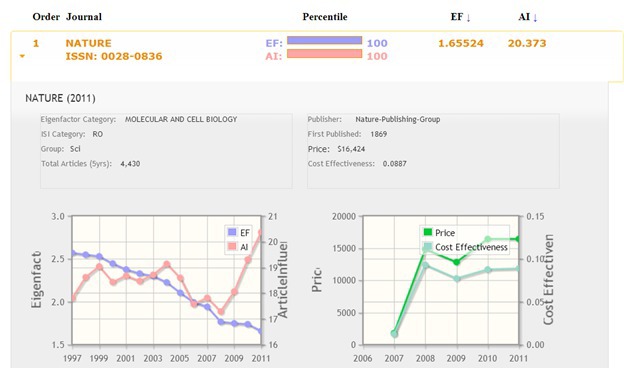The width and height of the screenshot is (624, 368).
Task: Click the Percentile column header
Action: 325,17
